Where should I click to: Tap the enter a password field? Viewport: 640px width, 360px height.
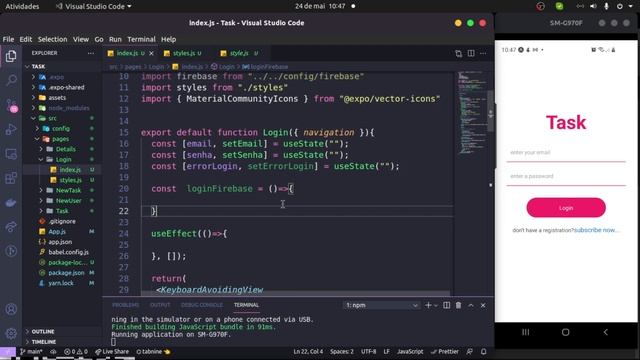click(566, 177)
